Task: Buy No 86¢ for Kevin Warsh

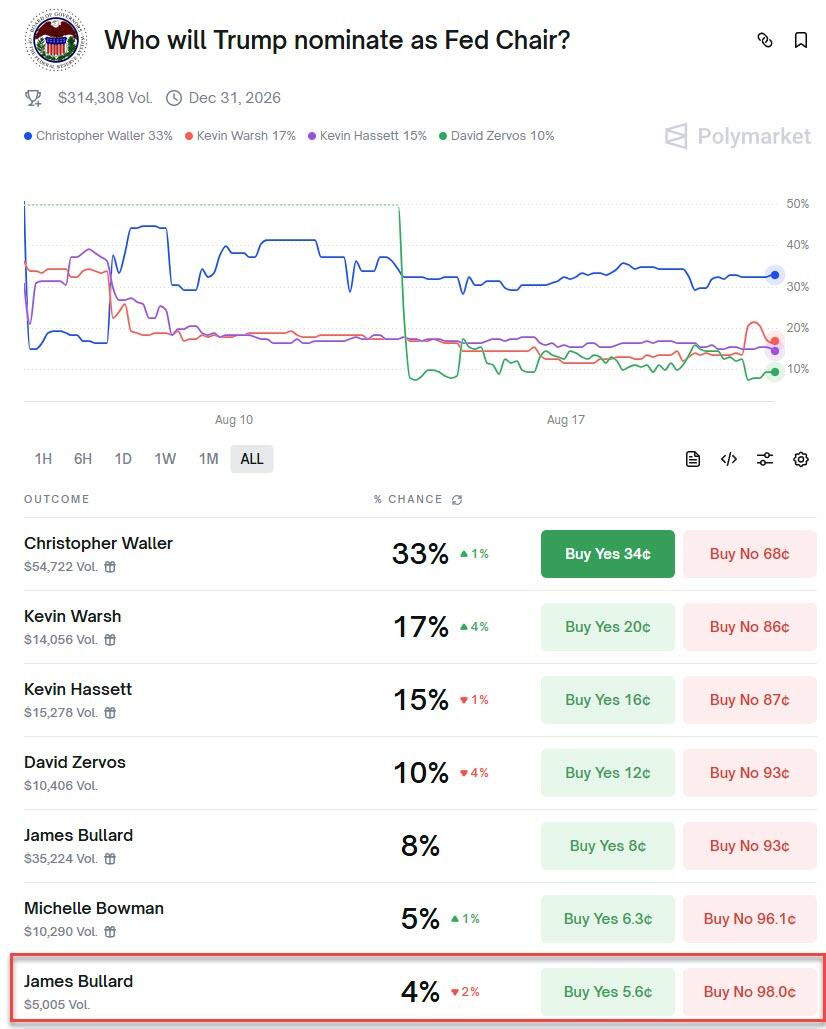Action: 749,627
